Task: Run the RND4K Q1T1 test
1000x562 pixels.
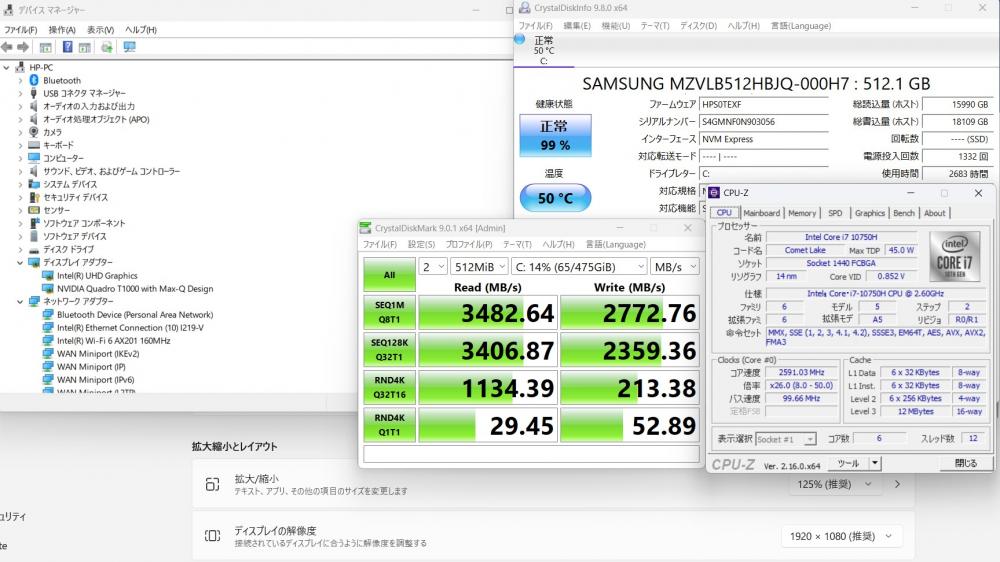Action: pyautogui.click(x=389, y=425)
